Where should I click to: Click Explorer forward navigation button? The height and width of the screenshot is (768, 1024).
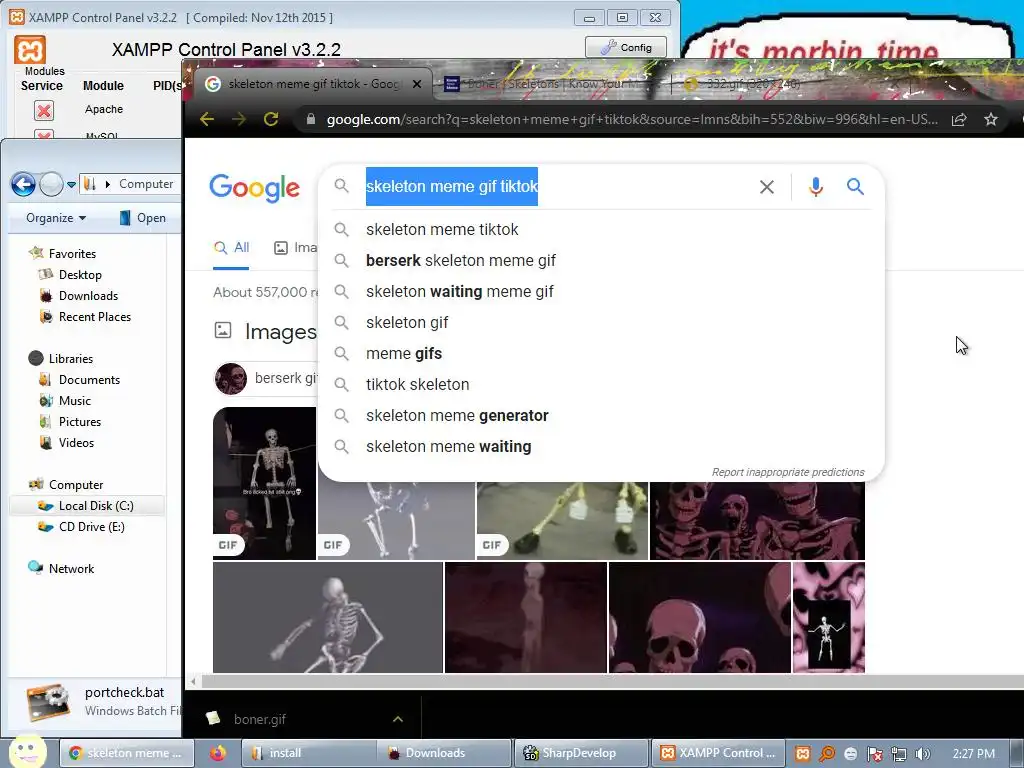coord(52,184)
